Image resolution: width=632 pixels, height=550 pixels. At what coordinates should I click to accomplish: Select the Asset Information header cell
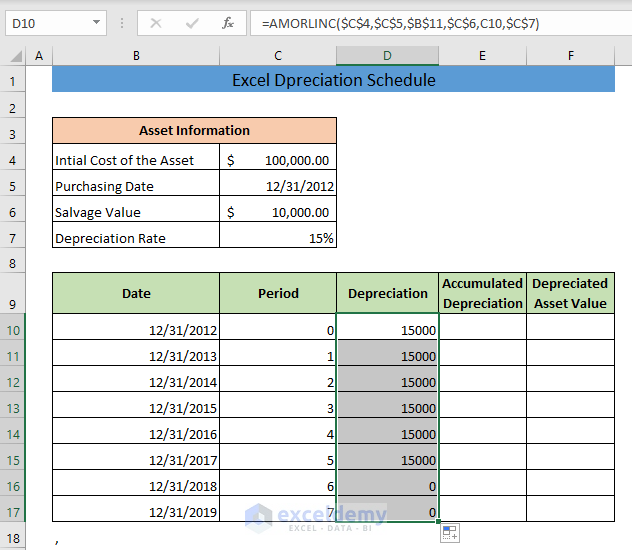pyautogui.click(x=194, y=130)
